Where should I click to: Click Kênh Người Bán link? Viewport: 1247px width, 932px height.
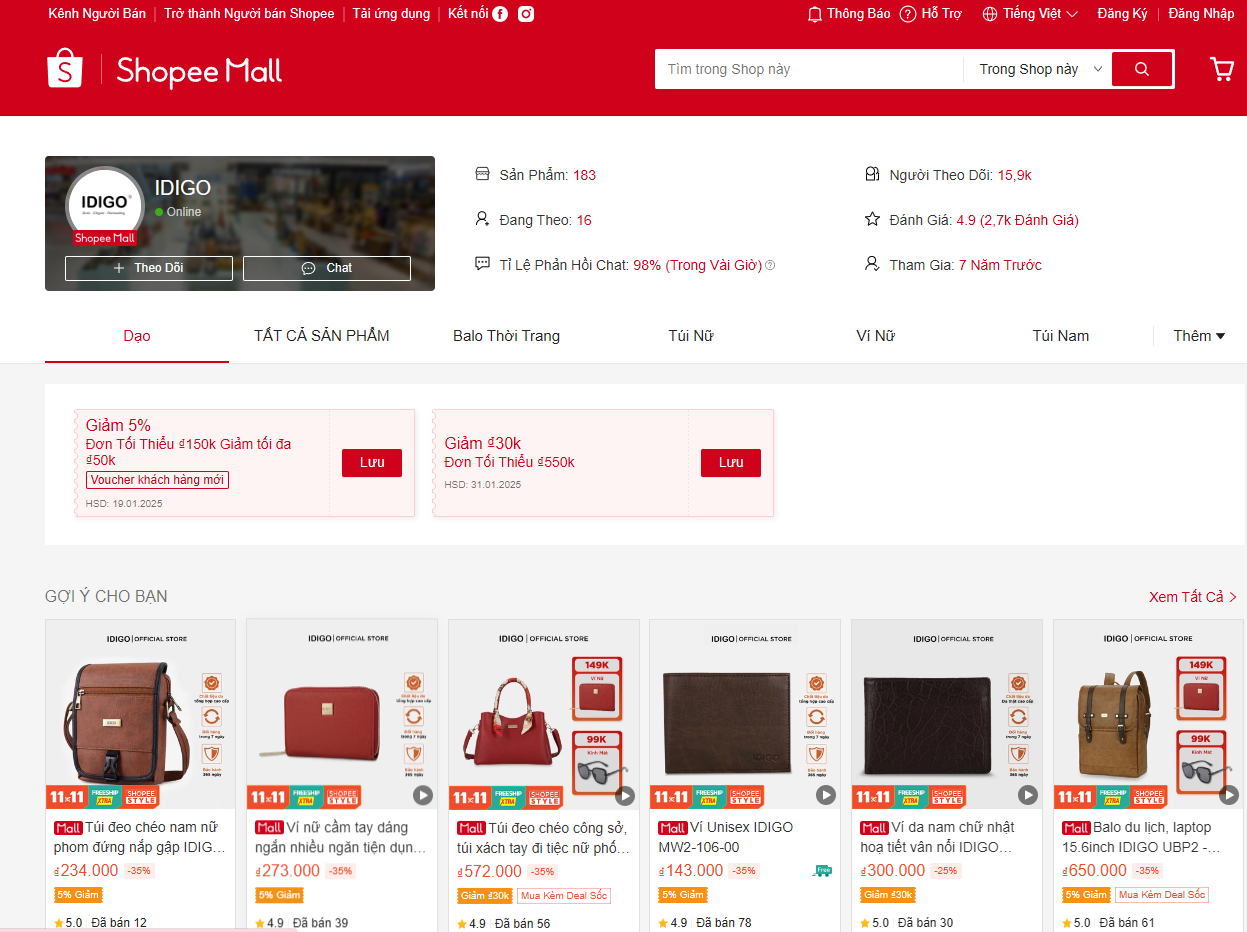click(97, 14)
